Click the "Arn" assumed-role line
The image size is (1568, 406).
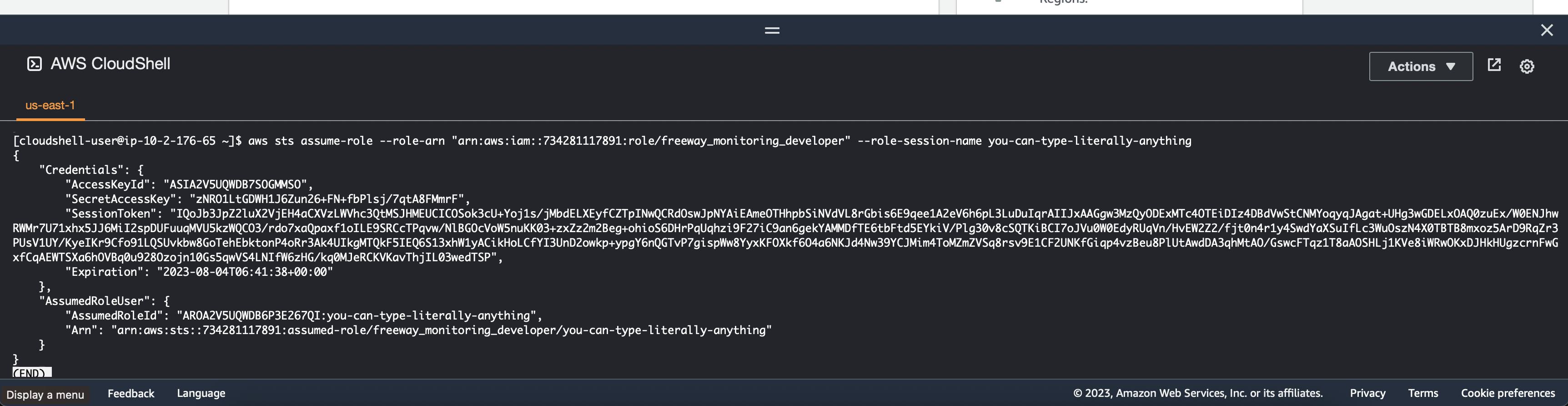[x=418, y=330]
